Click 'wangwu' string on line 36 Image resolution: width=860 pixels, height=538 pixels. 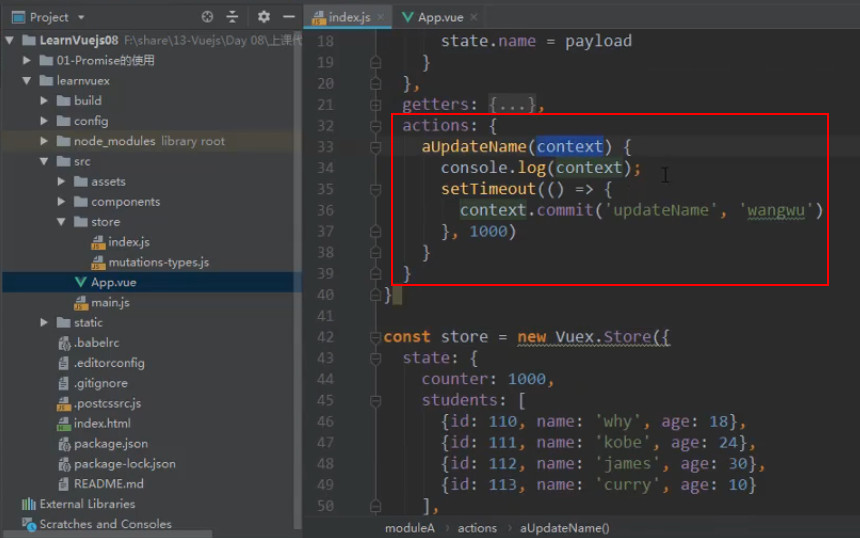click(x=776, y=210)
